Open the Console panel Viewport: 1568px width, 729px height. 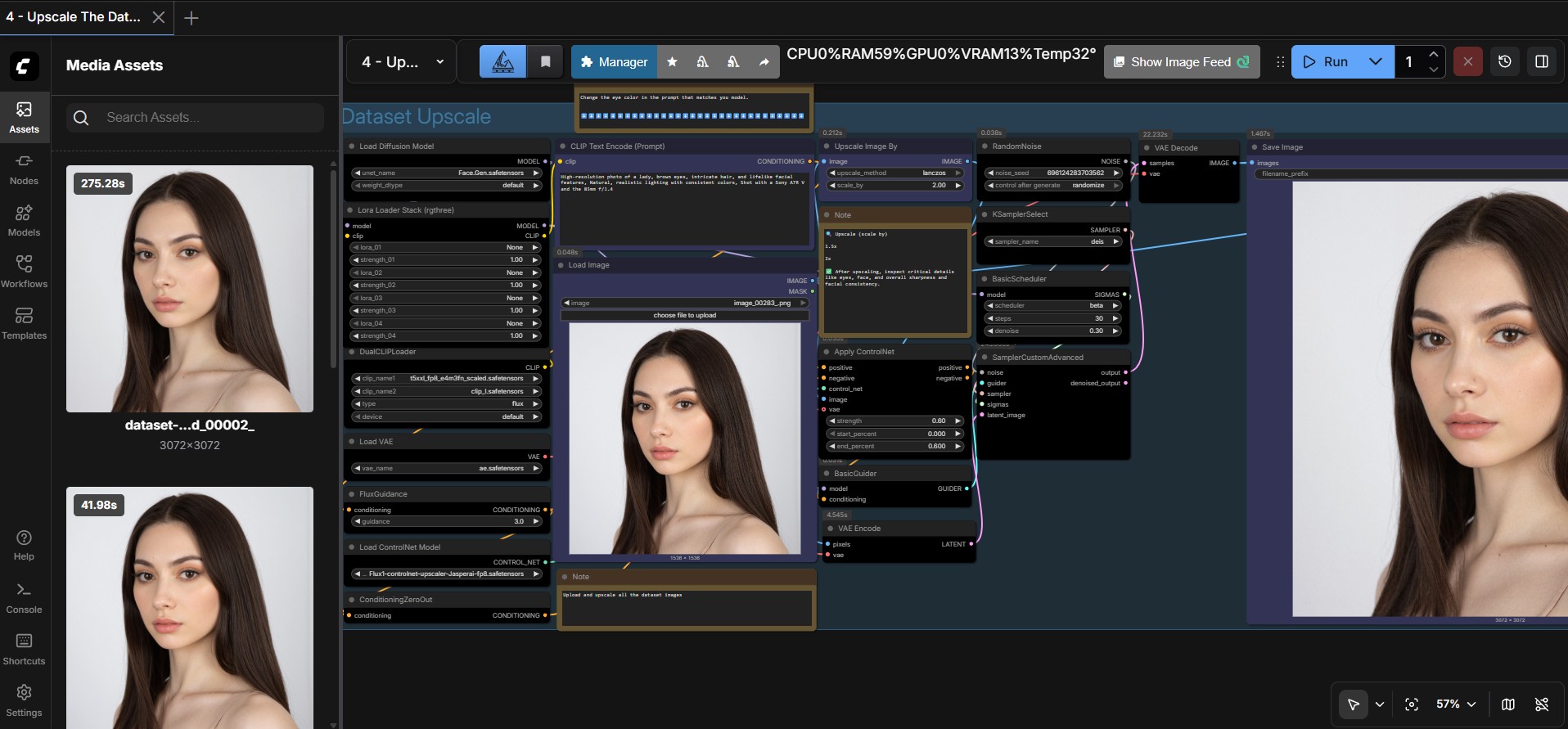24,598
